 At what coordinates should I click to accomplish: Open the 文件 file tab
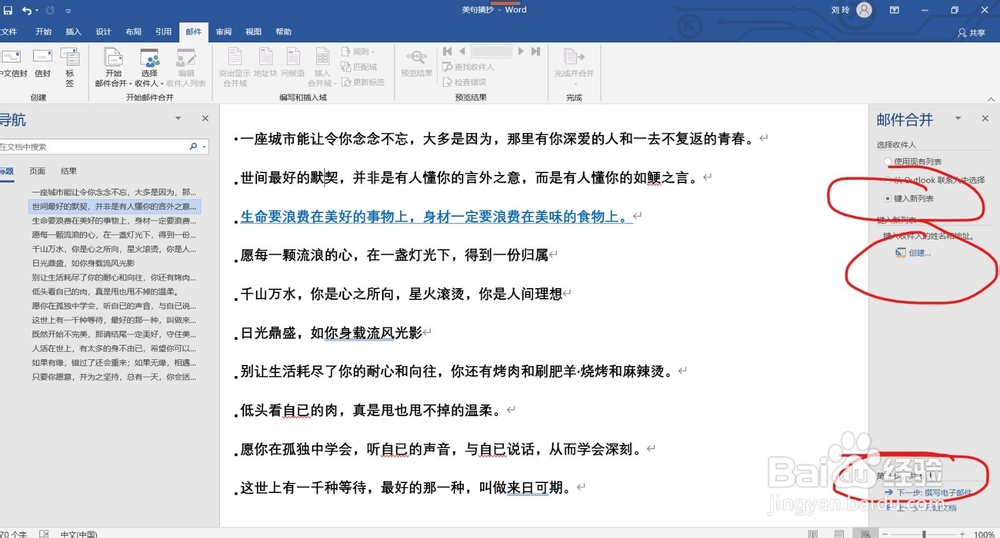tap(9, 32)
